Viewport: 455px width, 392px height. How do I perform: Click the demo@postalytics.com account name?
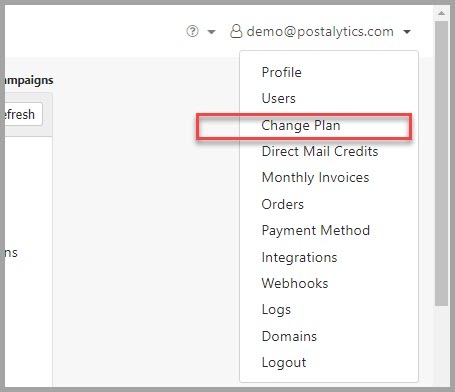click(x=320, y=32)
